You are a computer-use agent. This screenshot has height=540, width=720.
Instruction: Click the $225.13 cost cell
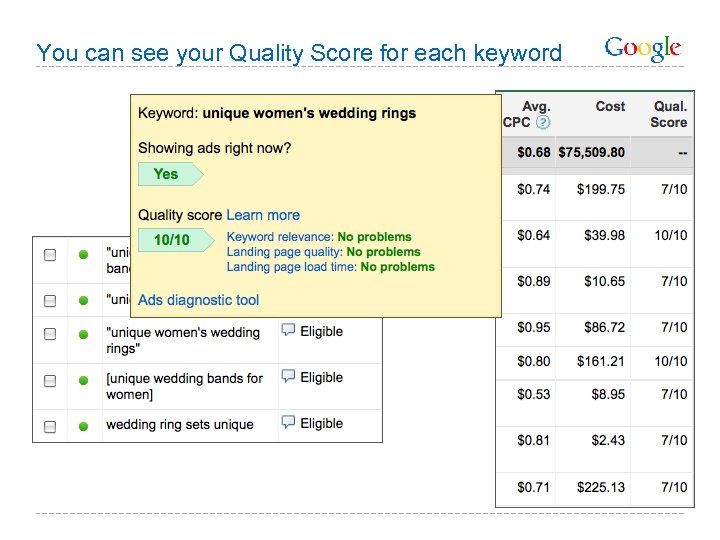point(601,487)
